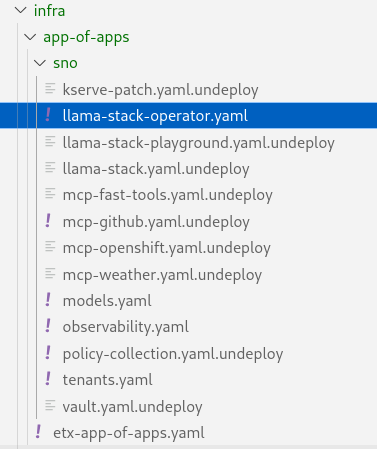Select the infra folder label
The height and width of the screenshot is (449, 377).
(49, 11)
